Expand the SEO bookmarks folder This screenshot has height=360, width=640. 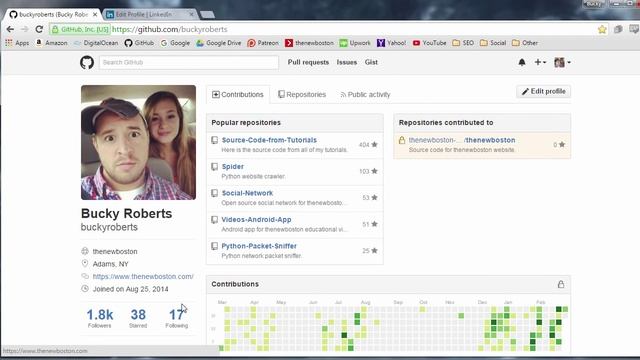463,43
